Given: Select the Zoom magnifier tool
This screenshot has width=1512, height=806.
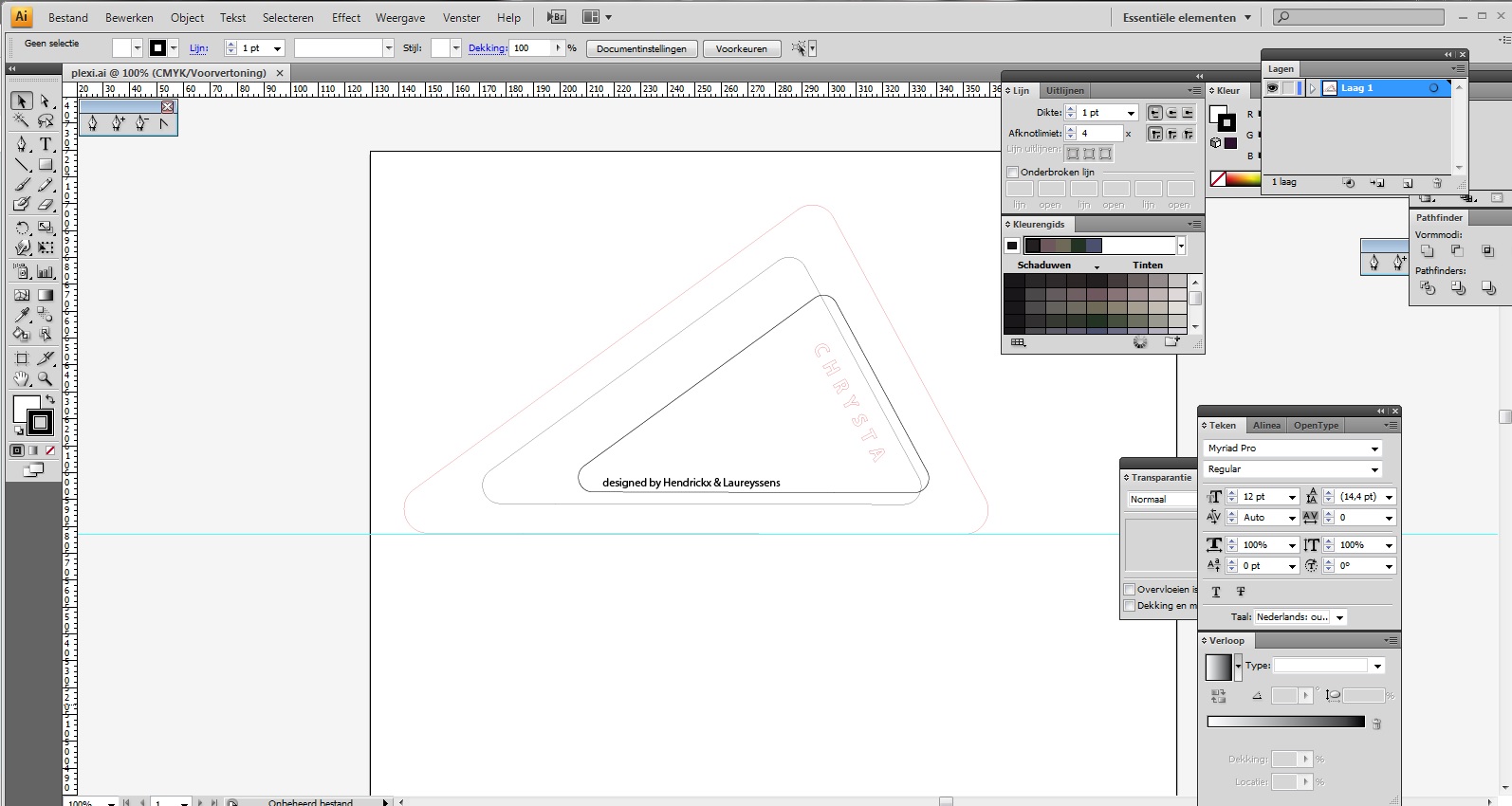Looking at the screenshot, I should (x=45, y=378).
